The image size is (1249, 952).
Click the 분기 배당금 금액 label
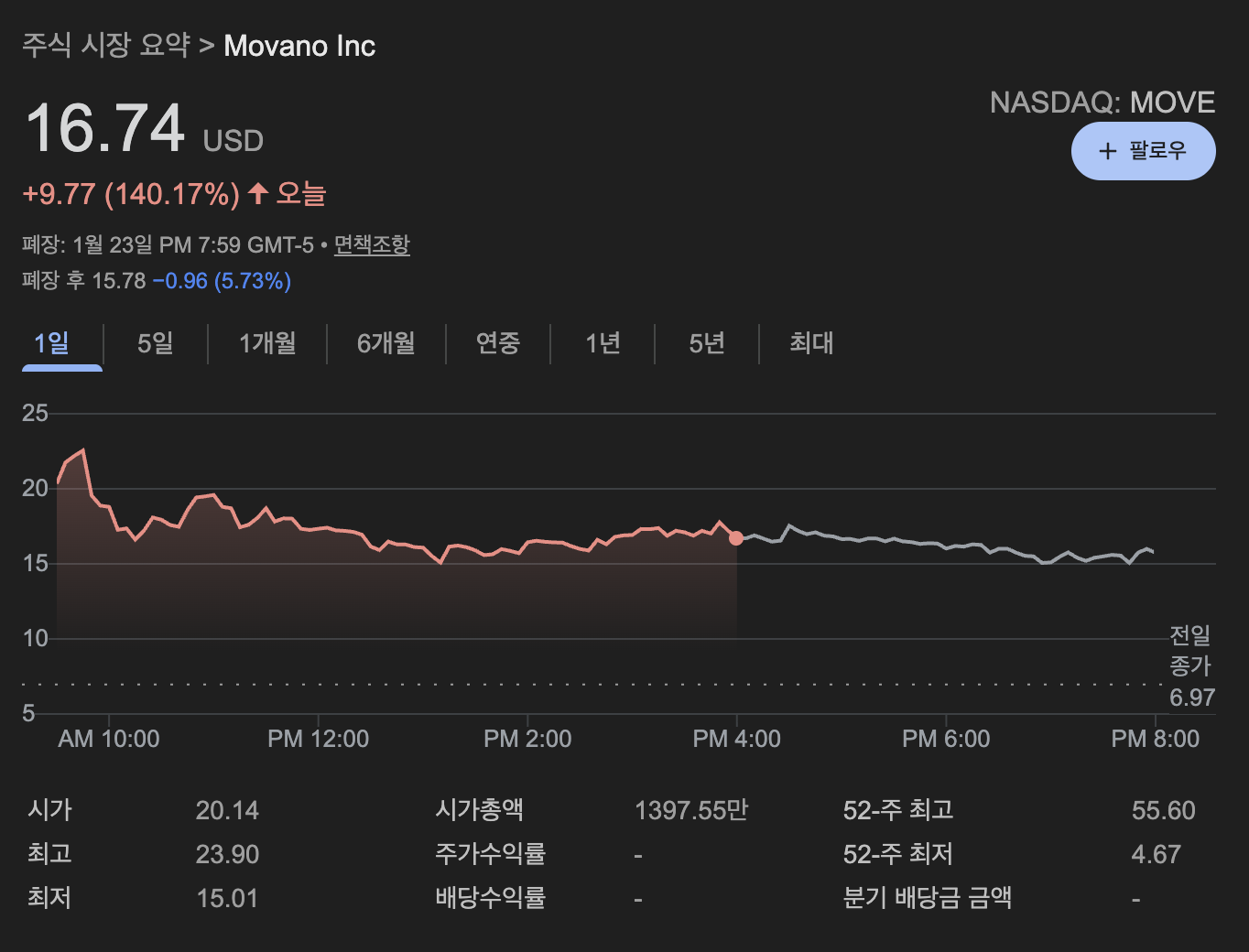coord(928,898)
